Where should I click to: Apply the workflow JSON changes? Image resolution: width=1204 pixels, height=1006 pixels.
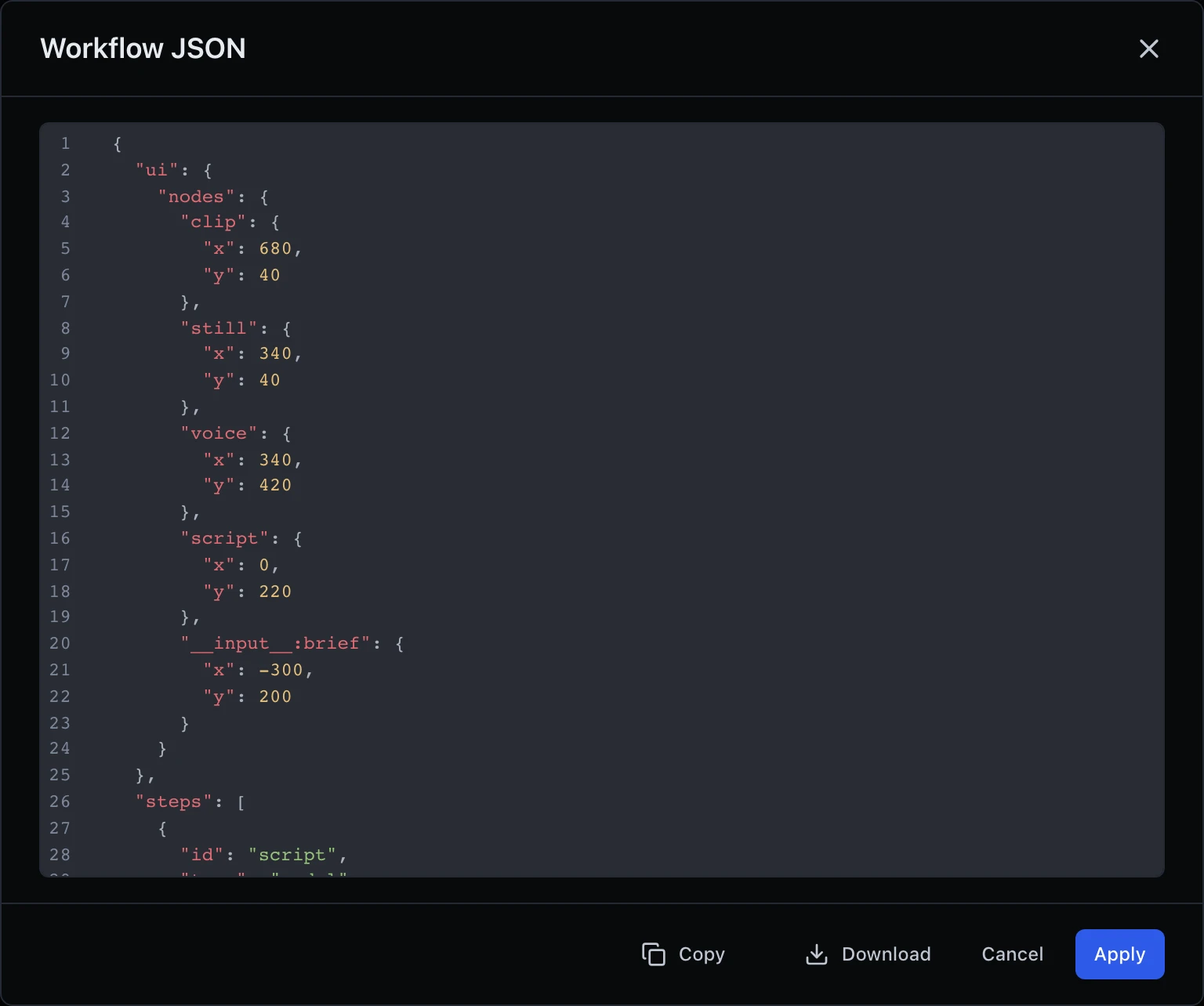(x=1119, y=954)
